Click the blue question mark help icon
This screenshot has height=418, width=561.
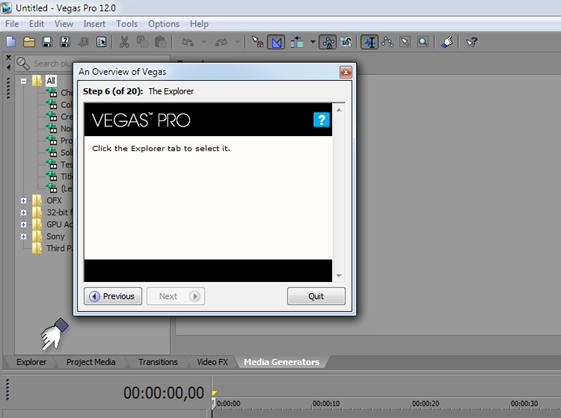pos(321,120)
